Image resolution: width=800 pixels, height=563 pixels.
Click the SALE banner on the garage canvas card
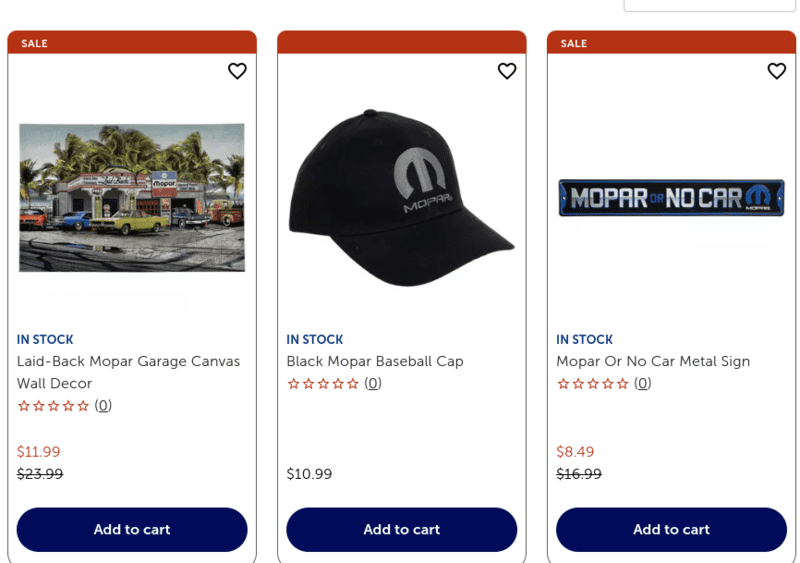(x=132, y=43)
